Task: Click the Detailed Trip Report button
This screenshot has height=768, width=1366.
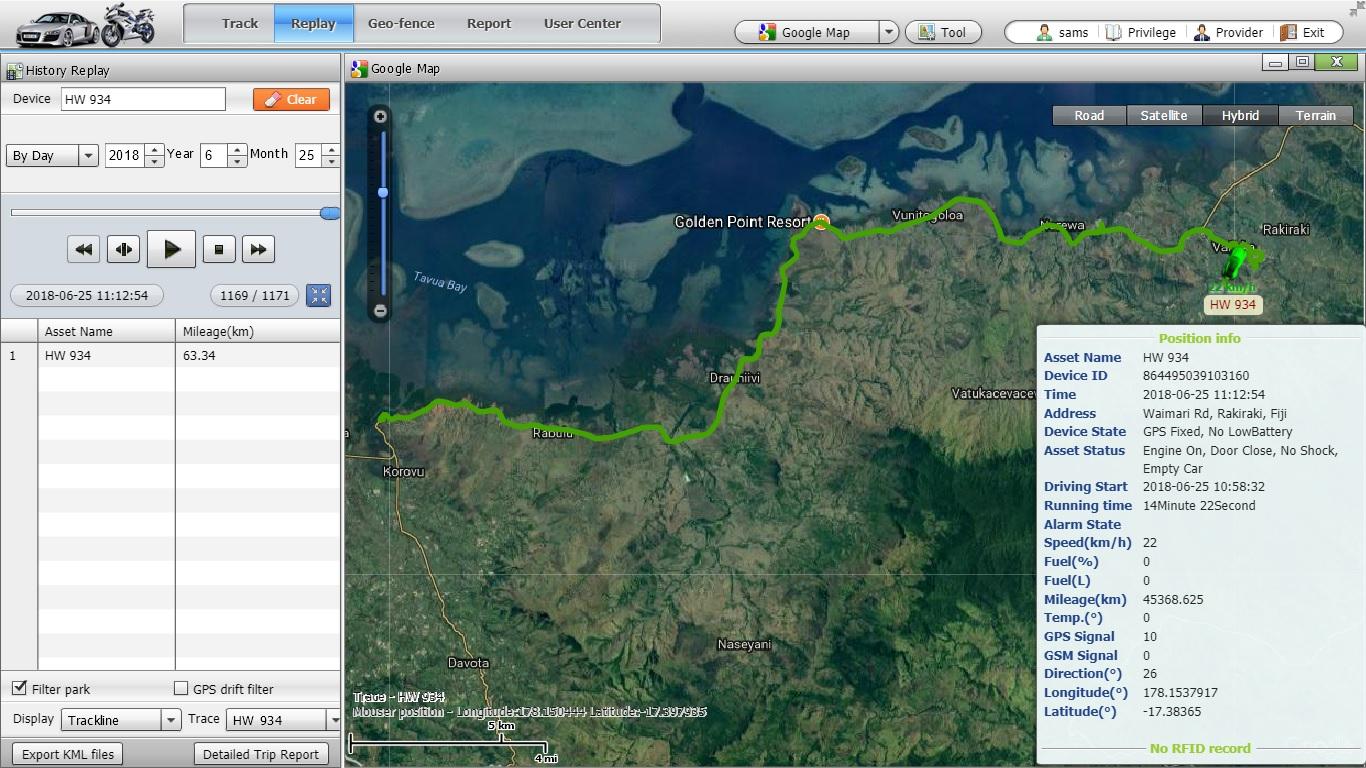Action: pos(261,754)
